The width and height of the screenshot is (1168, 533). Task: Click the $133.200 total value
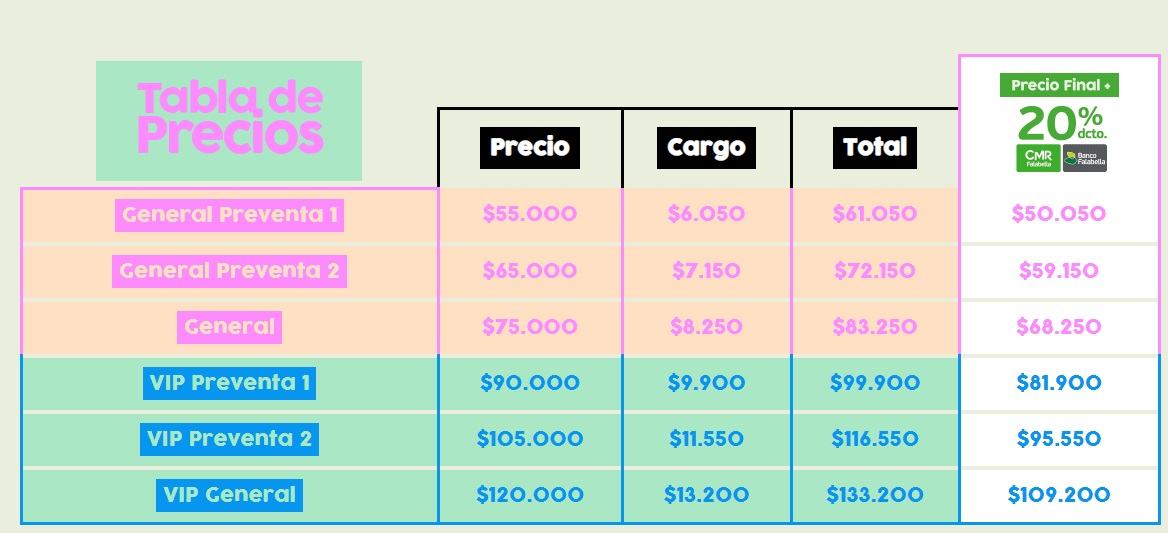pos(875,494)
